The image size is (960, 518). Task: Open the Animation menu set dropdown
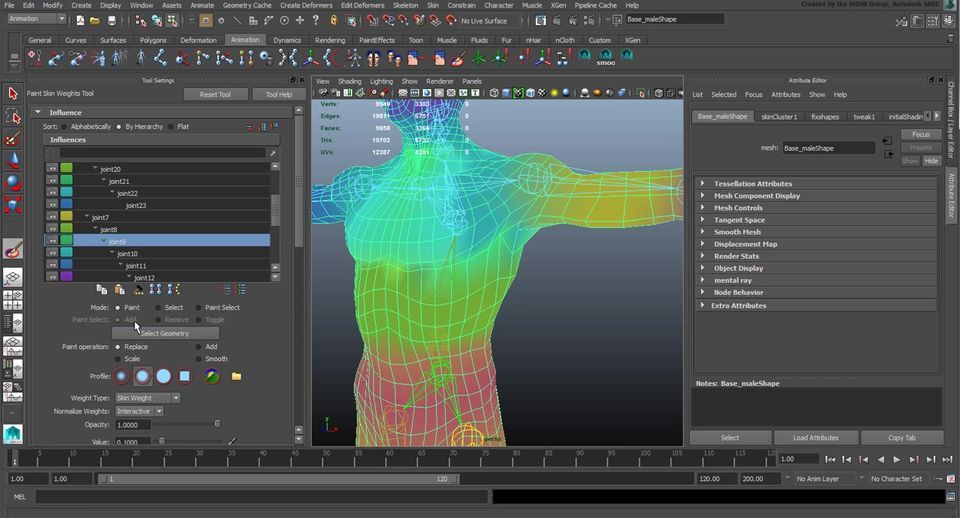pyautogui.click(x=37, y=19)
